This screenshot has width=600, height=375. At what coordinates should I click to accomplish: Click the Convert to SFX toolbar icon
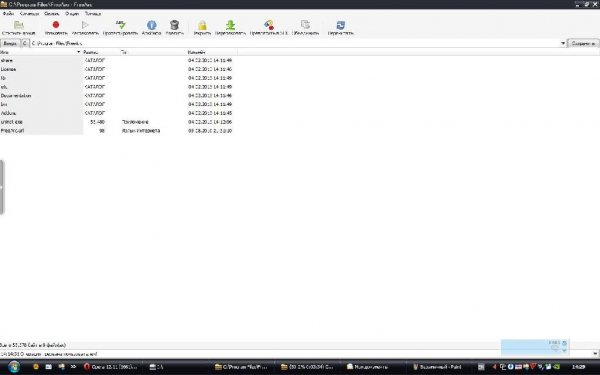tap(269, 25)
